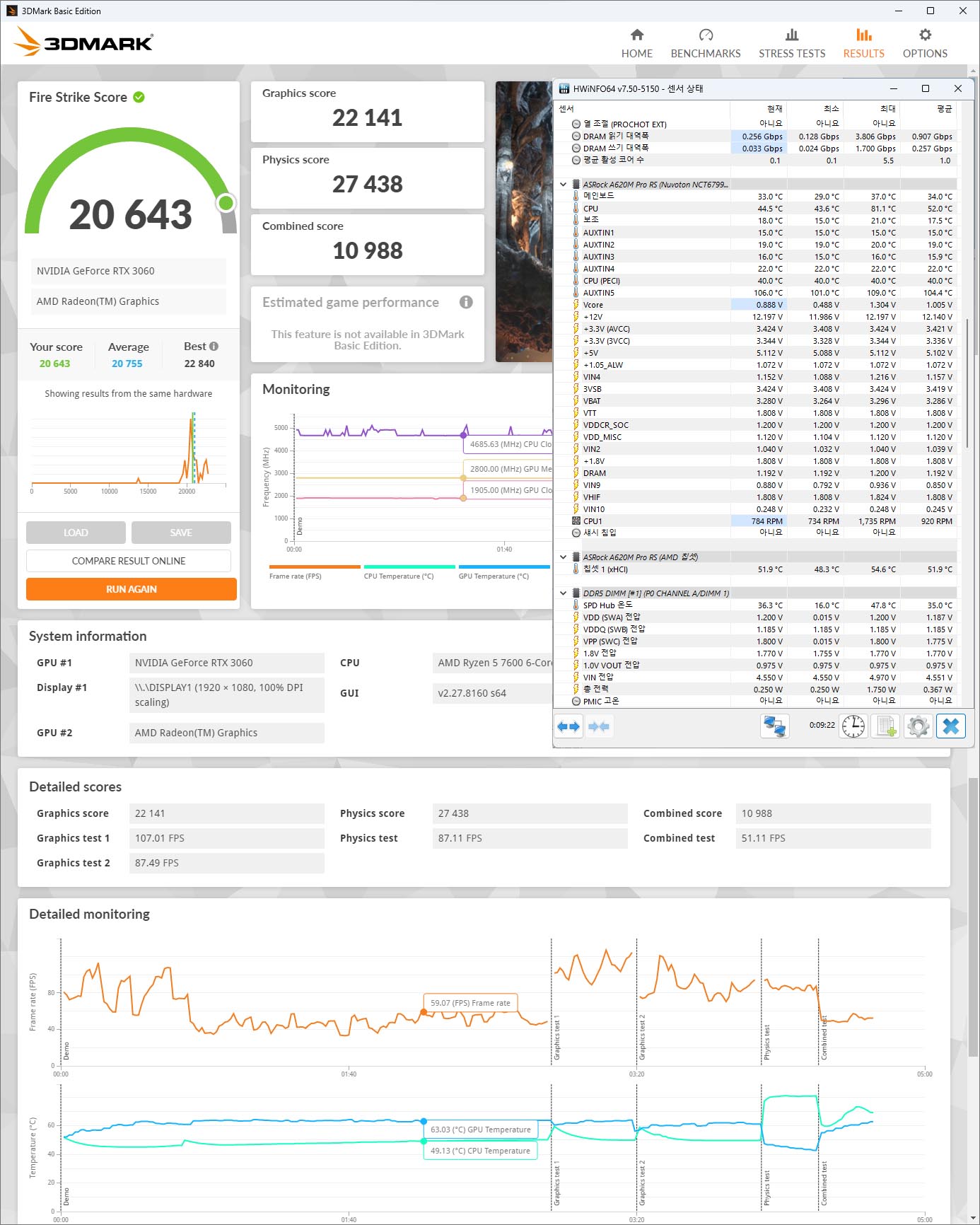Click the score distribution histogram chart
The image size is (980, 1225).
(129, 453)
